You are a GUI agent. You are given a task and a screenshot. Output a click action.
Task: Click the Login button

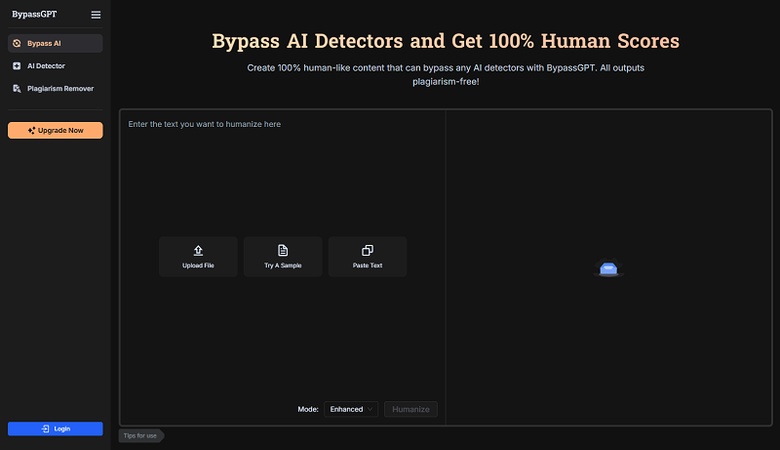pyautogui.click(x=55, y=429)
